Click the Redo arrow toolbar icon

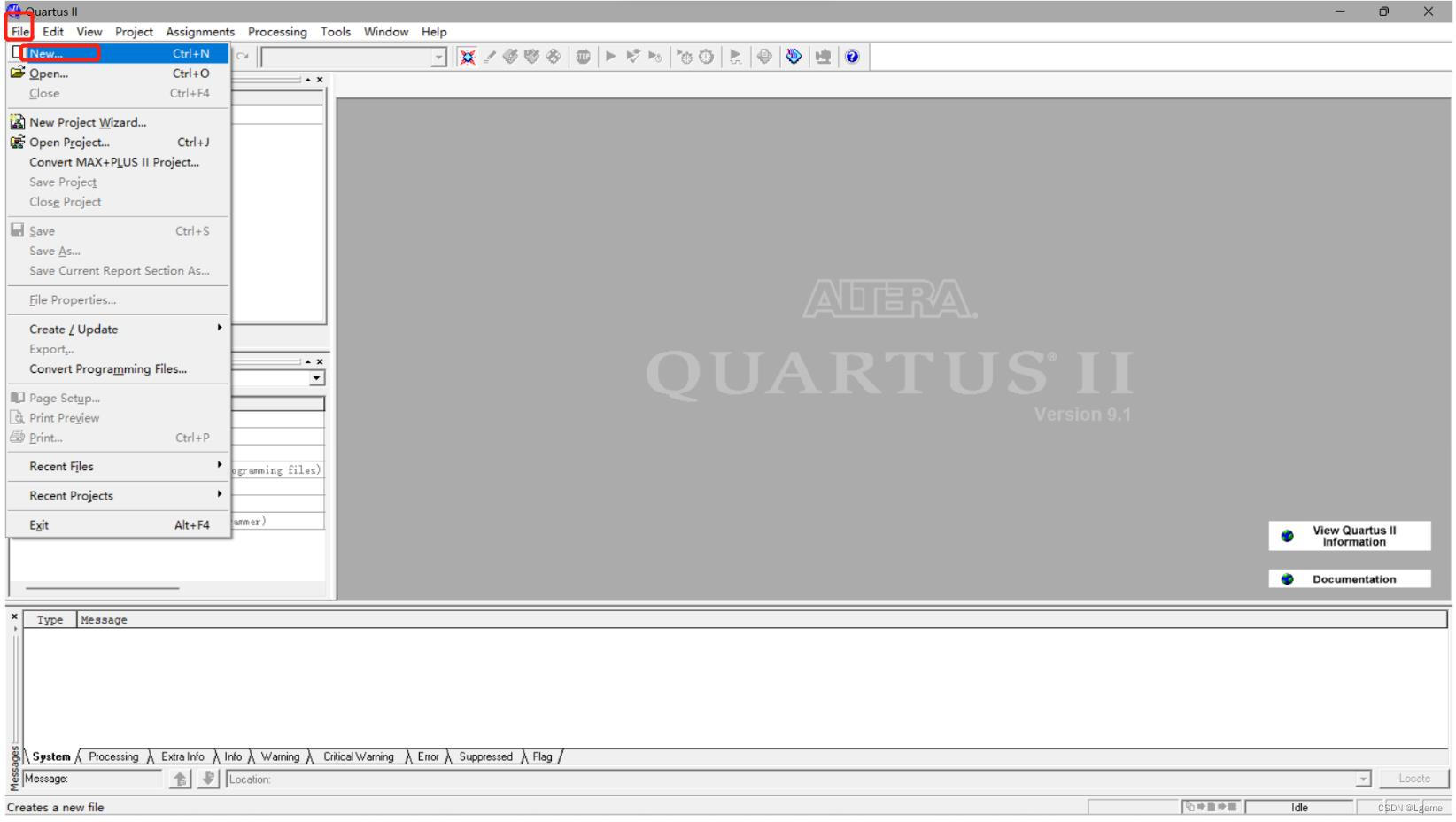[242, 57]
